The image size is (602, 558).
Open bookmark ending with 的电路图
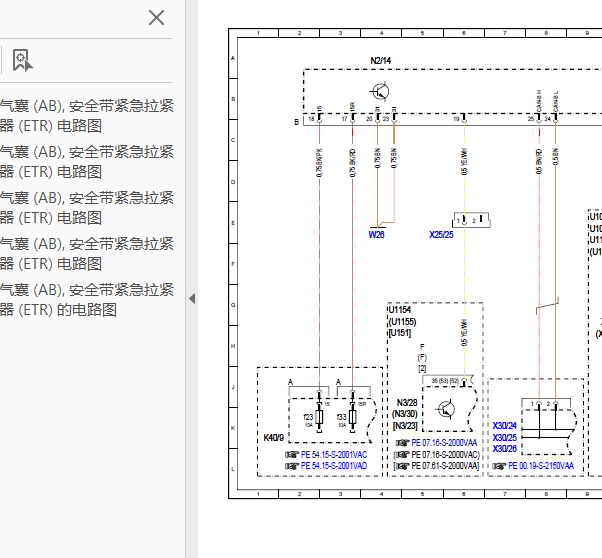click(87, 300)
